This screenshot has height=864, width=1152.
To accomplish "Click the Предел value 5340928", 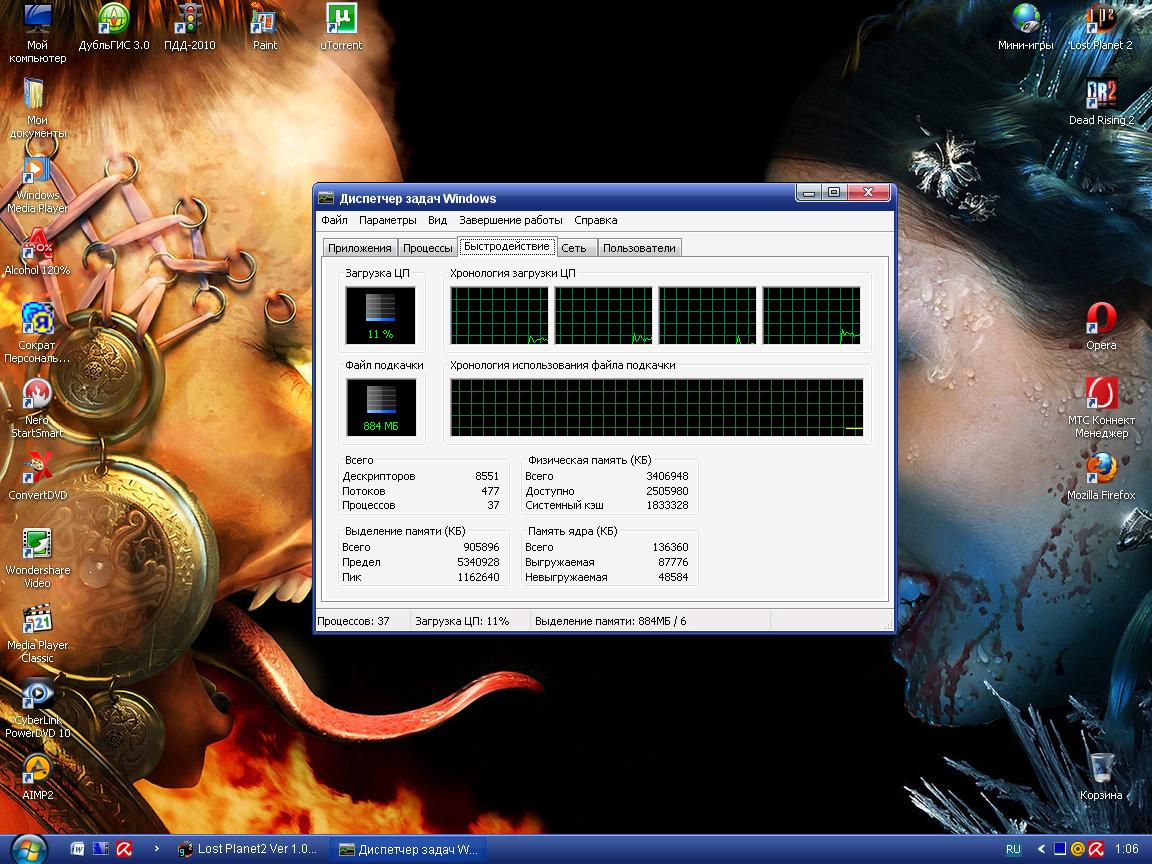I will pyautogui.click(x=478, y=562).
